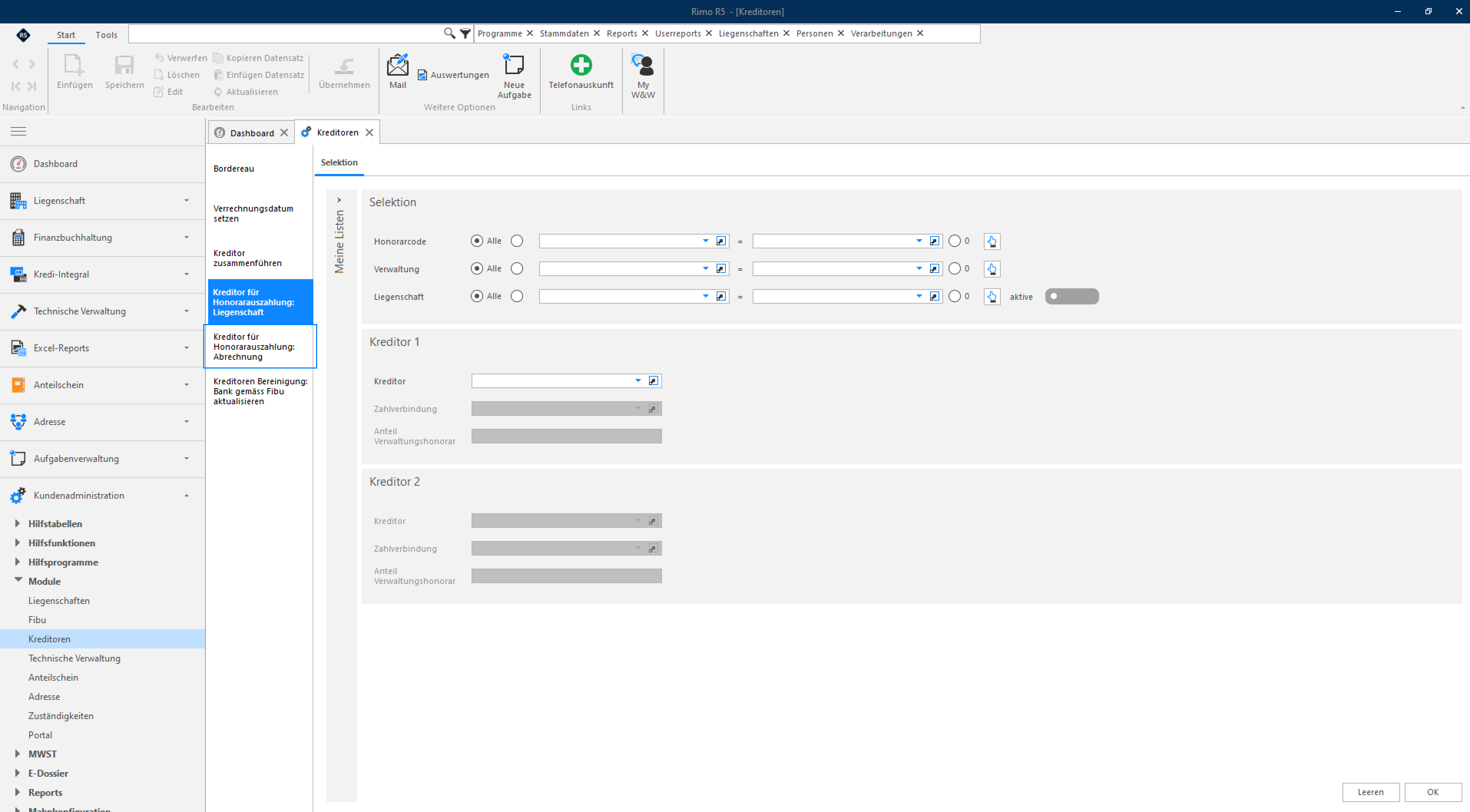The width and height of the screenshot is (1470, 812).
Task: Open Bordereau in Kreditoren menu
Action: click(233, 168)
